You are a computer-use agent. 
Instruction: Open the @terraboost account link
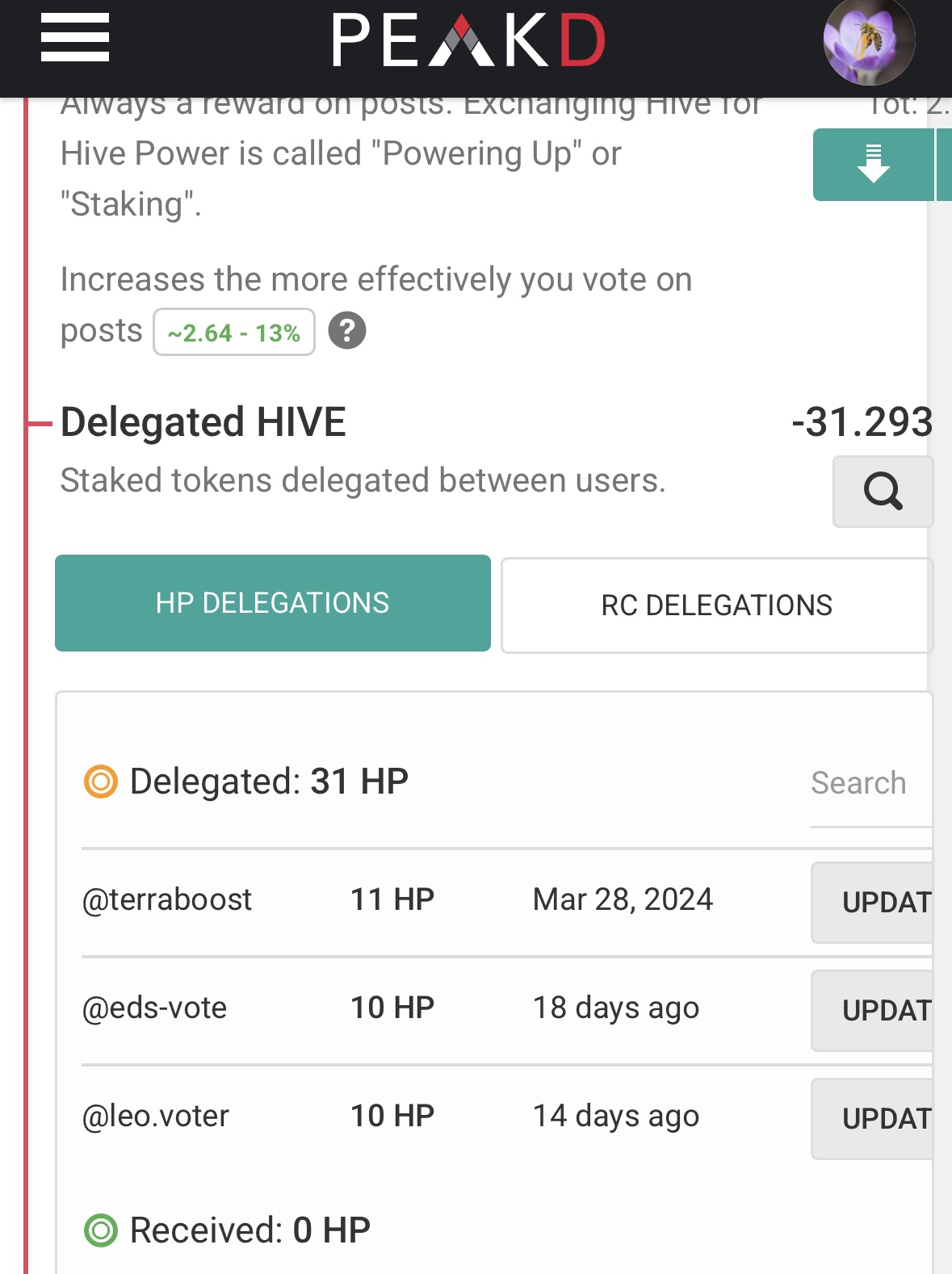[x=167, y=899]
